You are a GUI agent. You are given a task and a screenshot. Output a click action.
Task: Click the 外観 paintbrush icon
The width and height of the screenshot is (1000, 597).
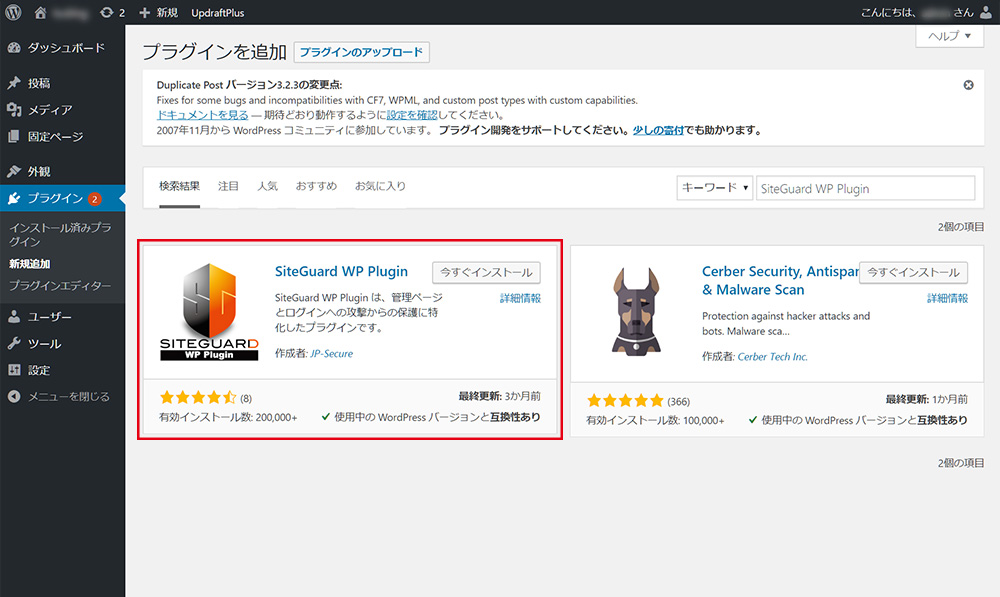(14, 172)
